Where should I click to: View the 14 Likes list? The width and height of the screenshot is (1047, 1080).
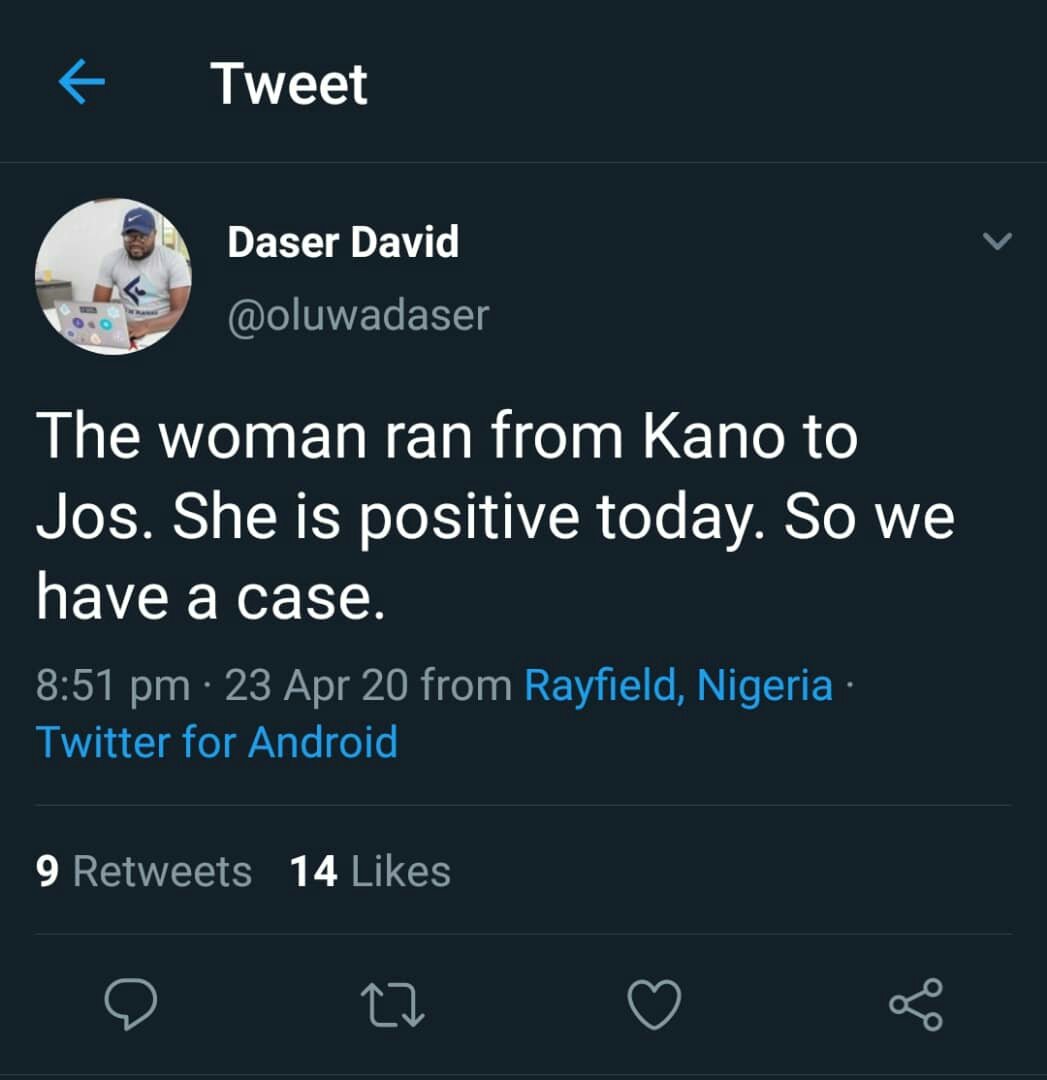pos(370,871)
